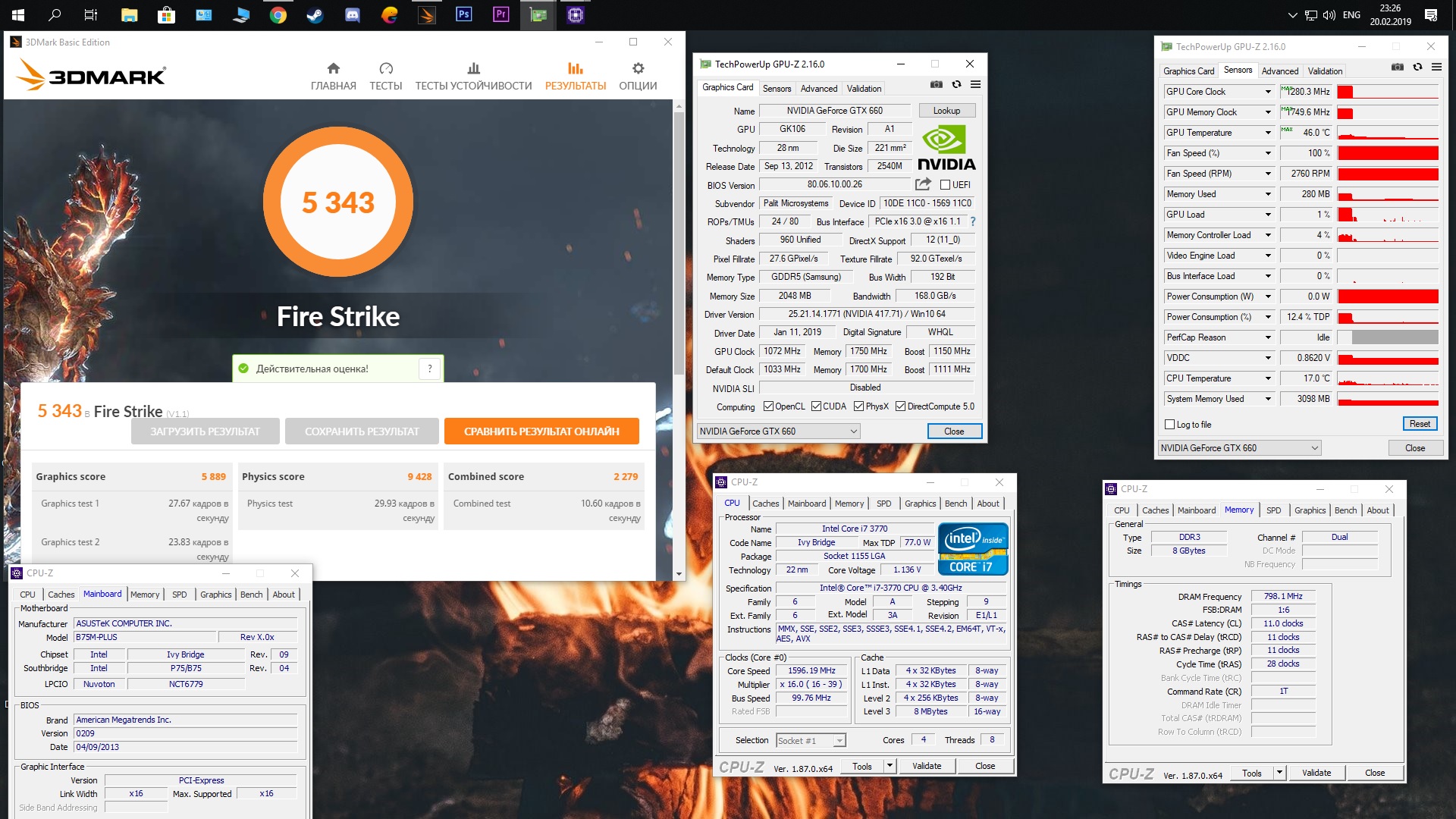Viewport: 1456px width, 819px height.
Task: Enable Log to file in GPU-Z Sensors
Action: coord(1169,425)
